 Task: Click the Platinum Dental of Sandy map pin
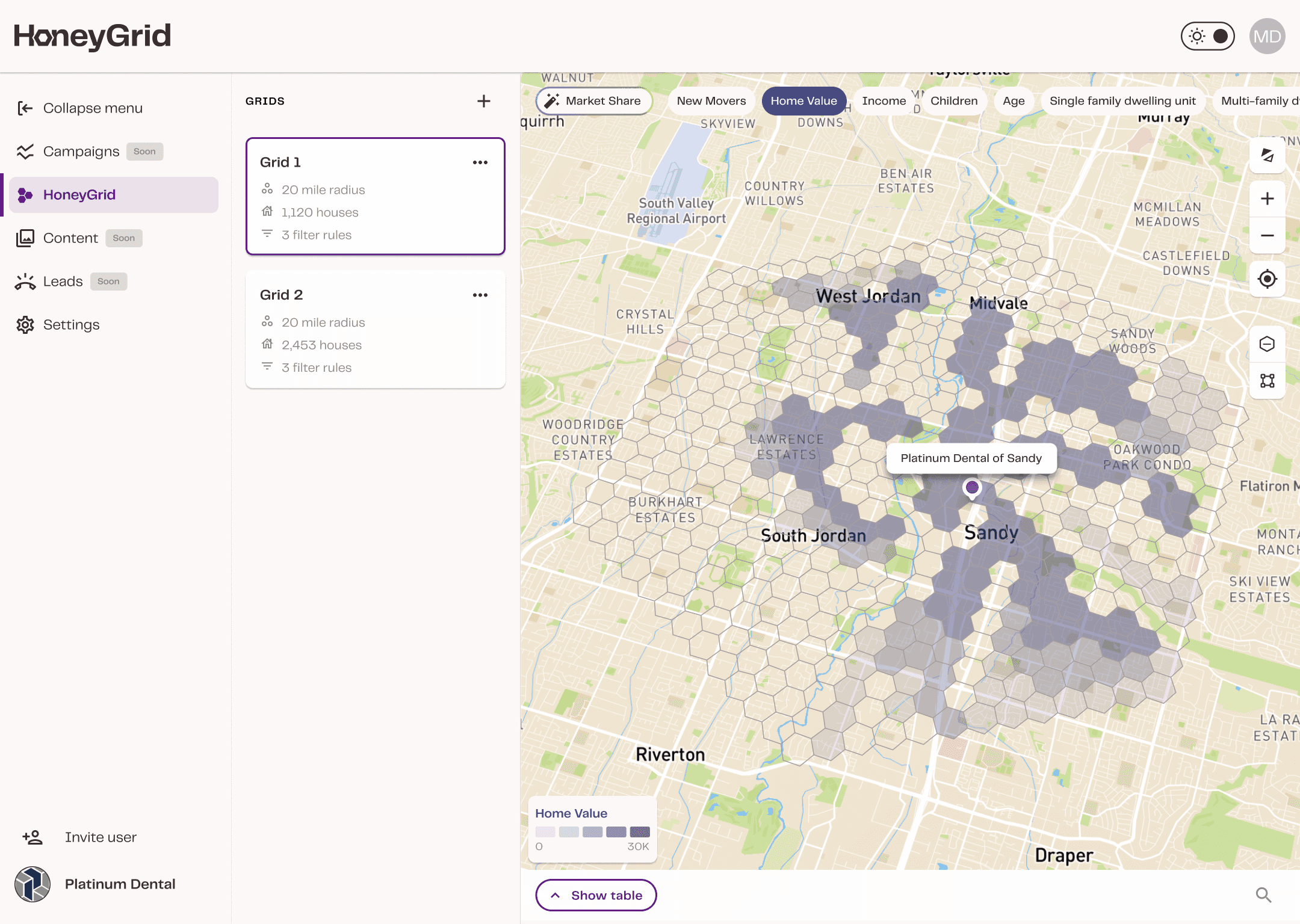[972, 488]
